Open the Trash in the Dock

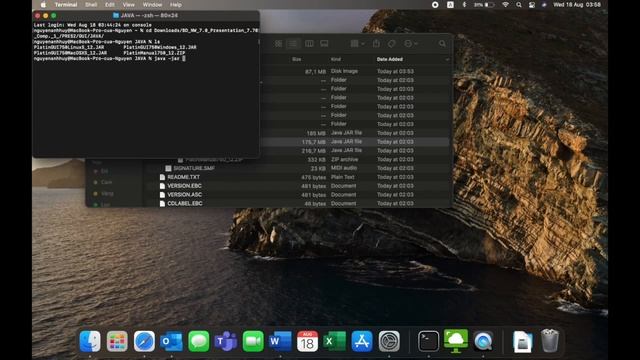pos(550,341)
